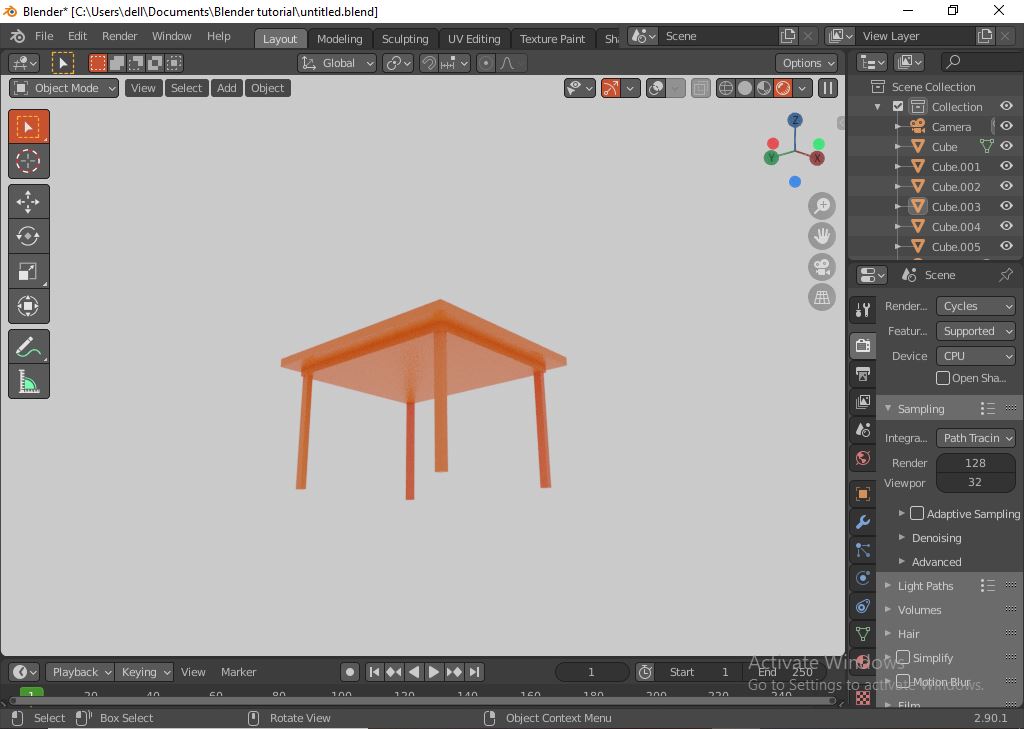Switch to the UV Editing workspace tab
Viewport: 1024px width, 729px height.
pos(473,38)
